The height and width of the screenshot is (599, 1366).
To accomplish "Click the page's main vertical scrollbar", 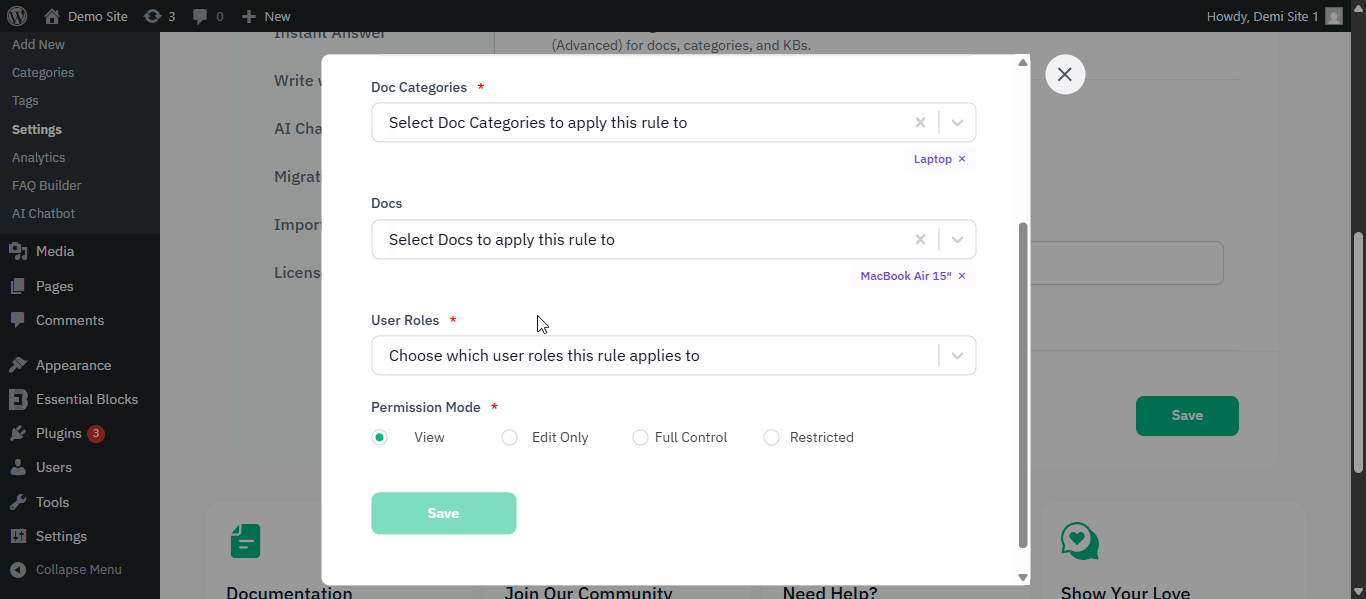I will (1359, 352).
